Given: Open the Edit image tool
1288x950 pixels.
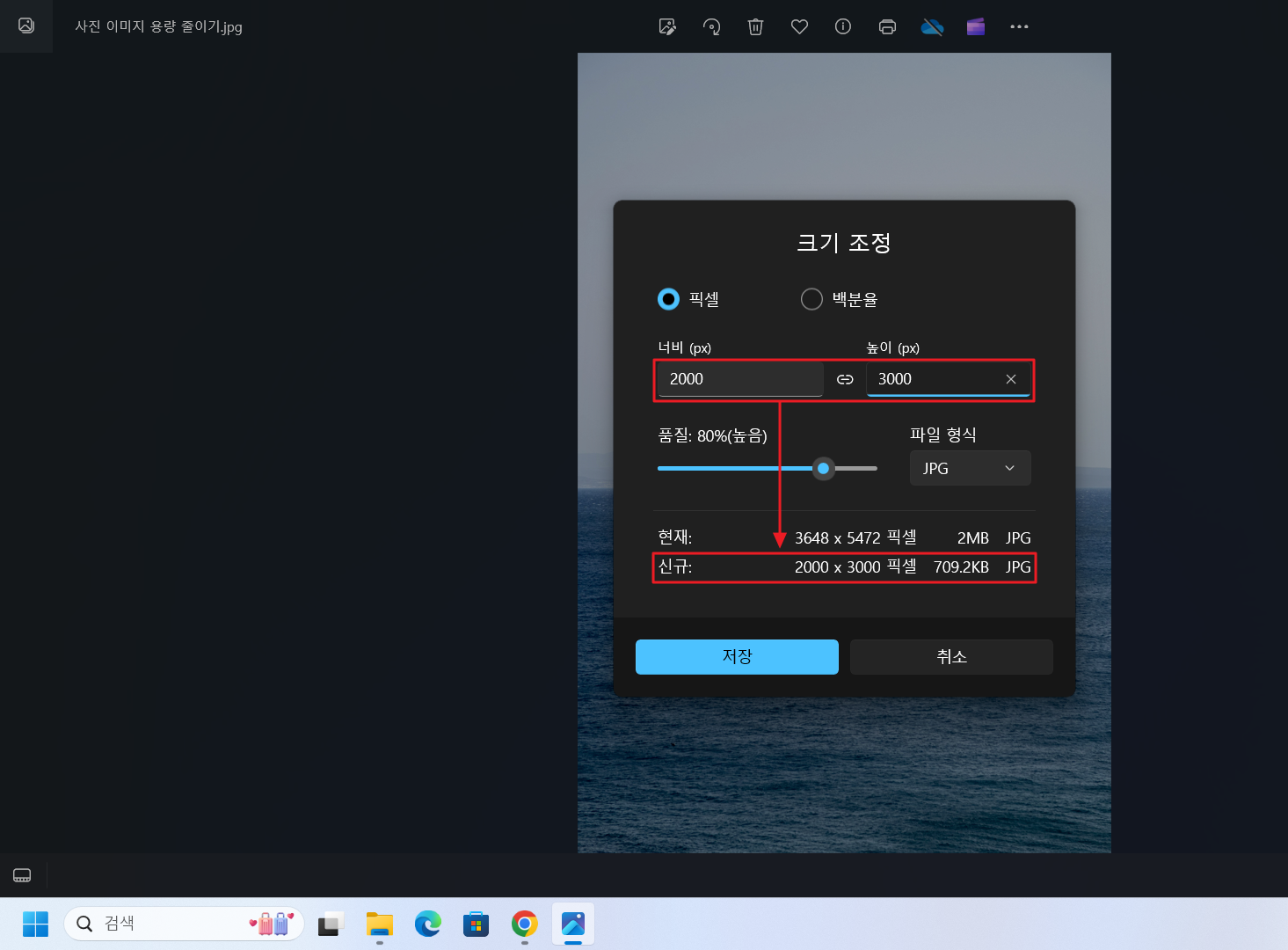Looking at the screenshot, I should (667, 26).
